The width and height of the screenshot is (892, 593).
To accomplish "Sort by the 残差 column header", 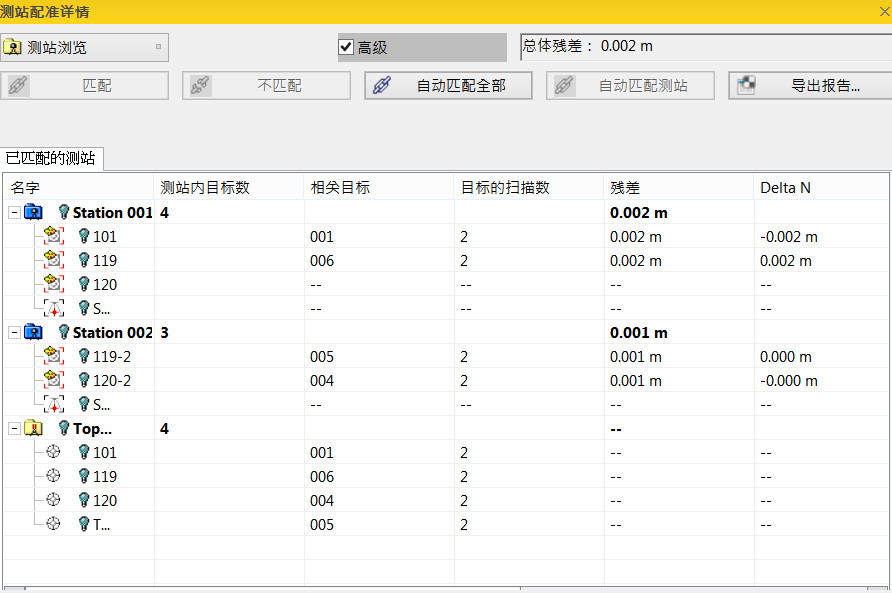I will tap(625, 187).
